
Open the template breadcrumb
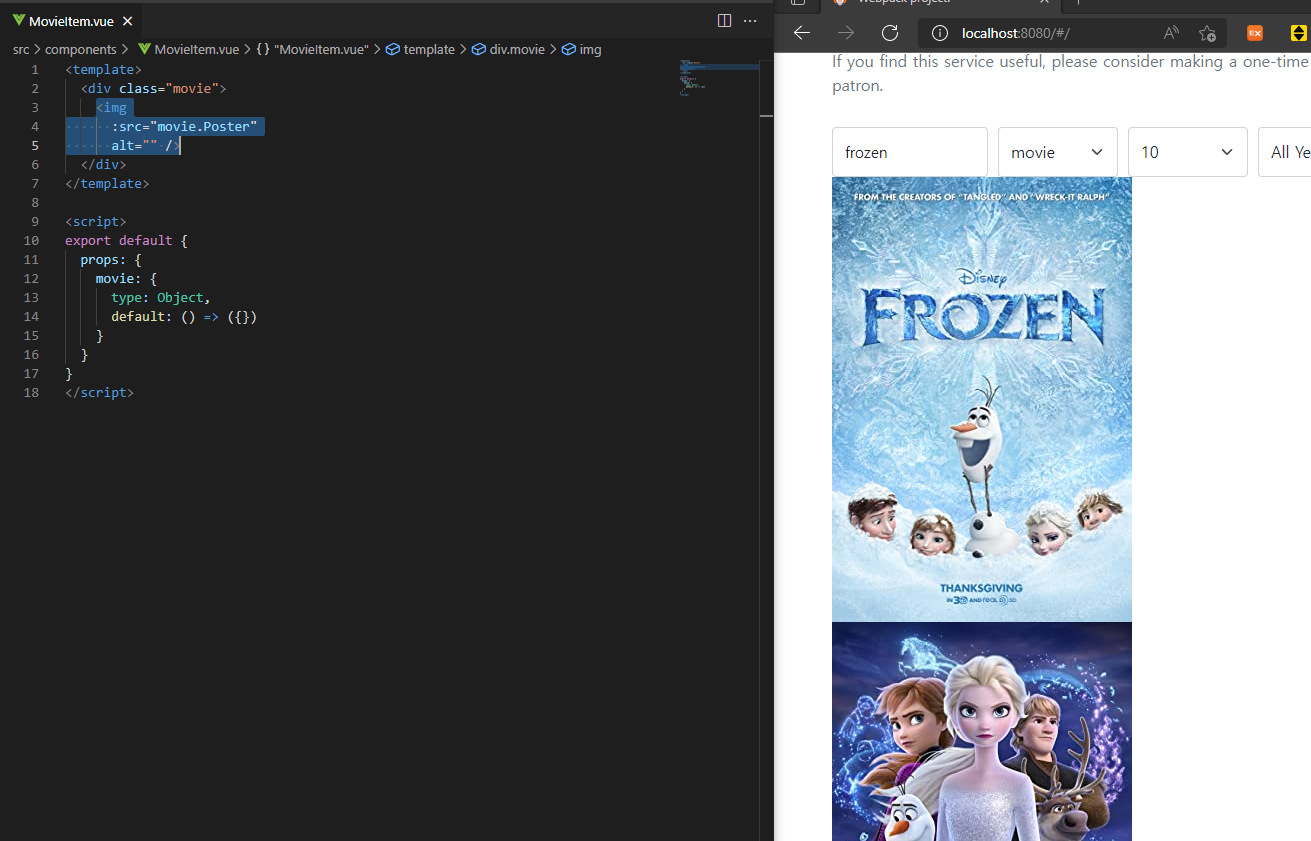(x=420, y=49)
